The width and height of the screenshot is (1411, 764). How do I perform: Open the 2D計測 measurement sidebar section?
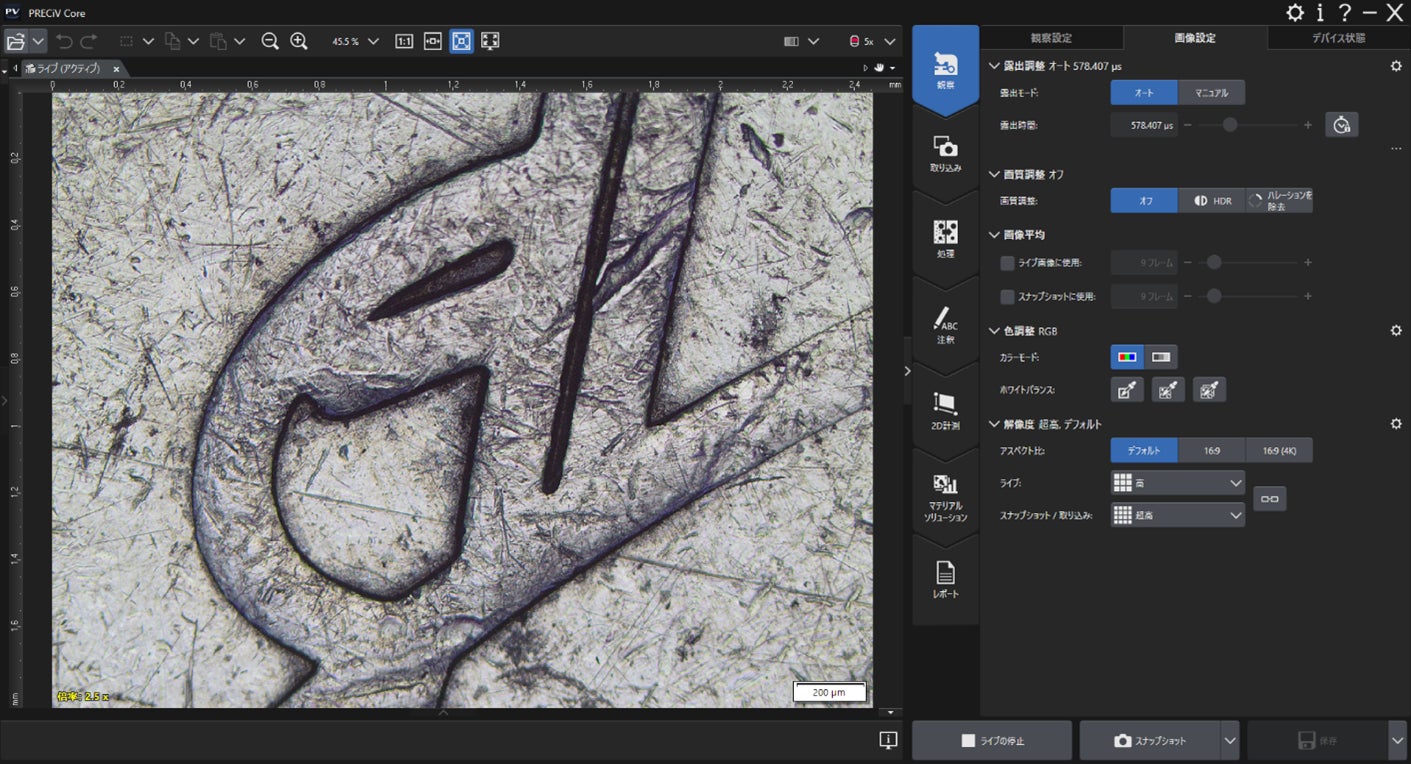click(945, 411)
